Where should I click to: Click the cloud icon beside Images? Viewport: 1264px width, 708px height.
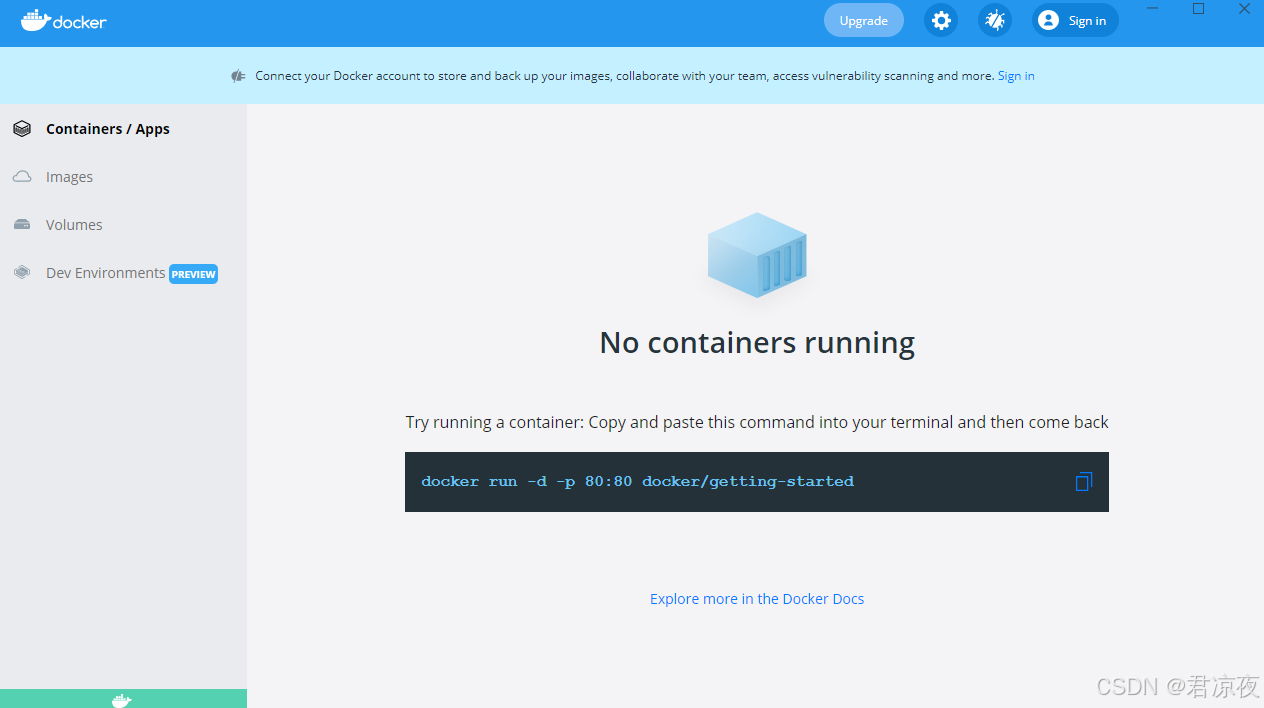[22, 177]
